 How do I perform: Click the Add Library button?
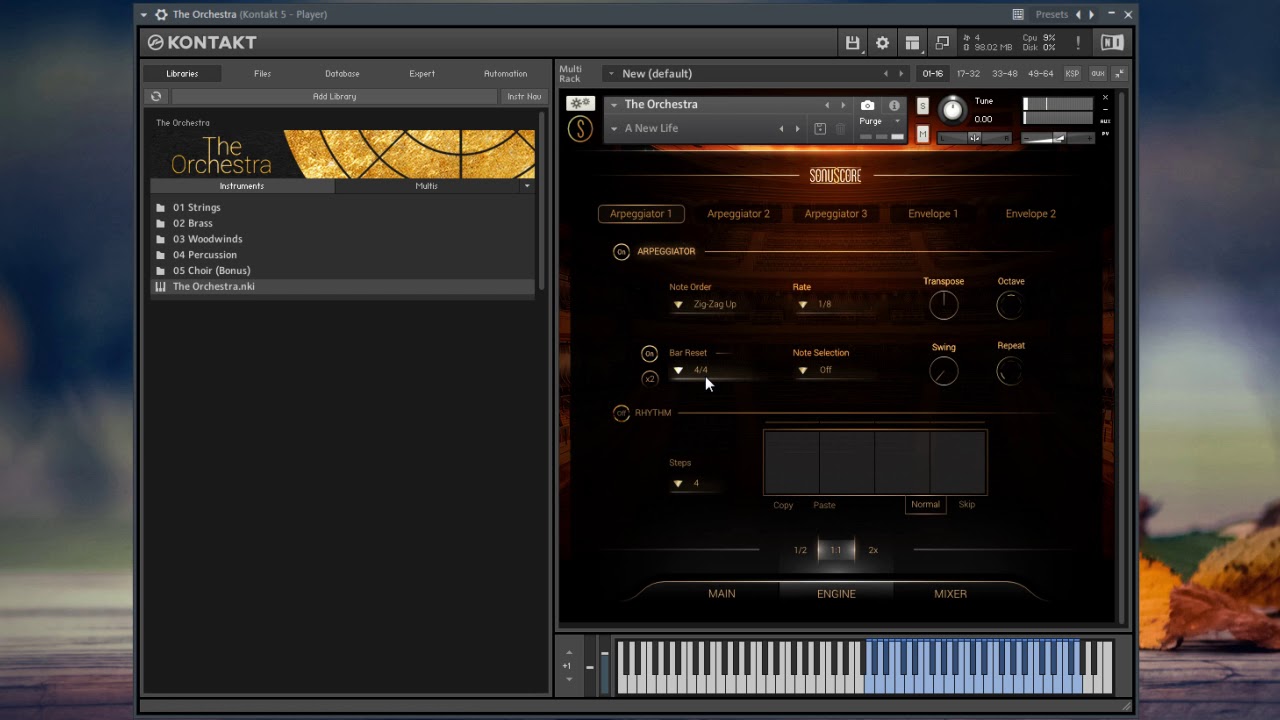[x=334, y=97]
